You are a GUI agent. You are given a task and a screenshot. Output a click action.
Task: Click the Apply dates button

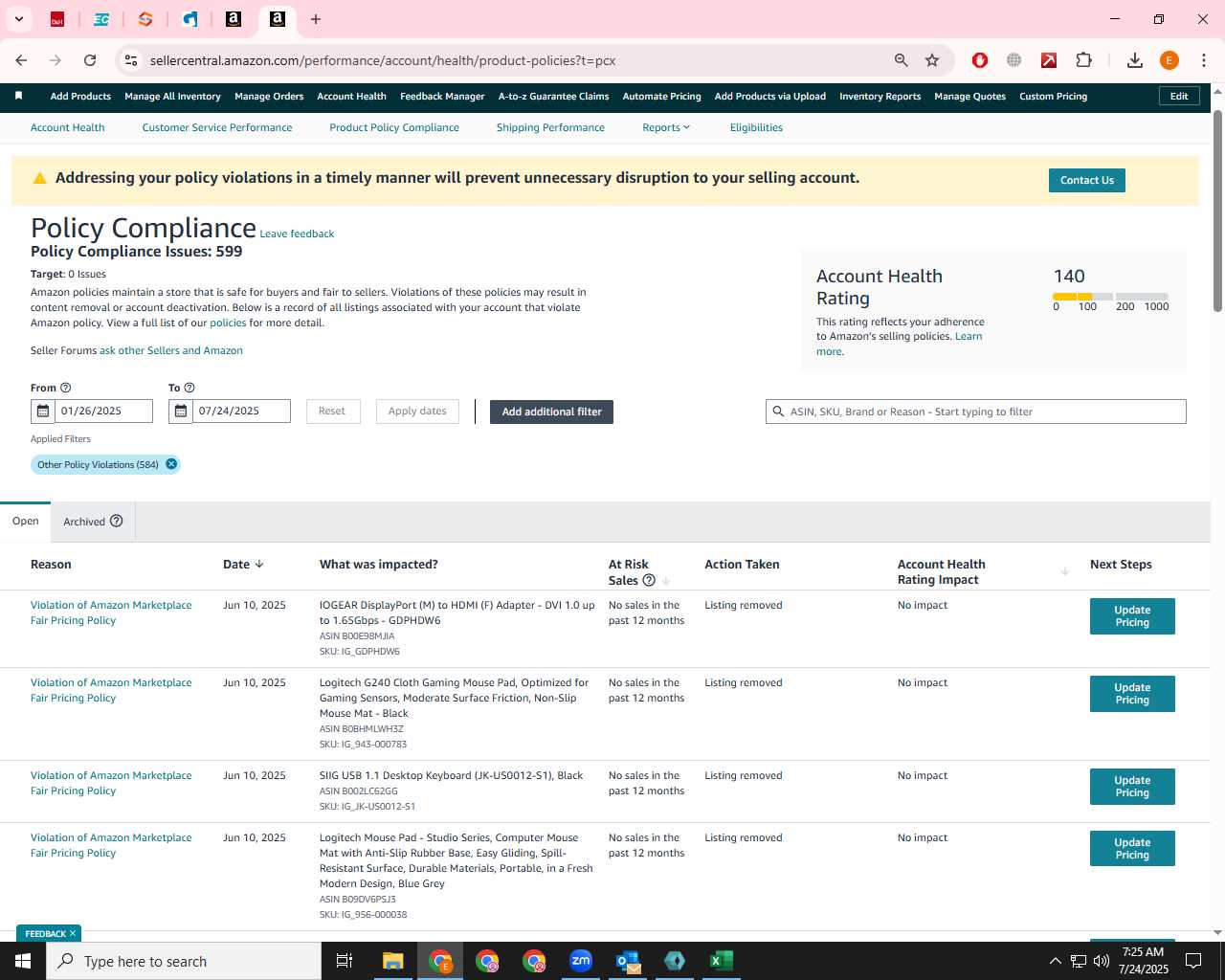point(417,412)
